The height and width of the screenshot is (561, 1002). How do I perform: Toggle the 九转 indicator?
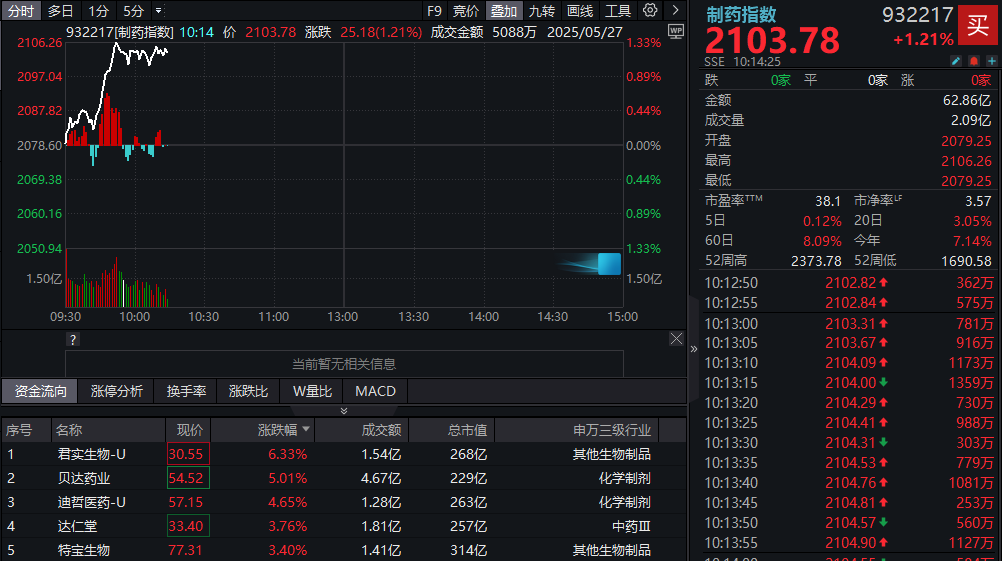click(542, 11)
